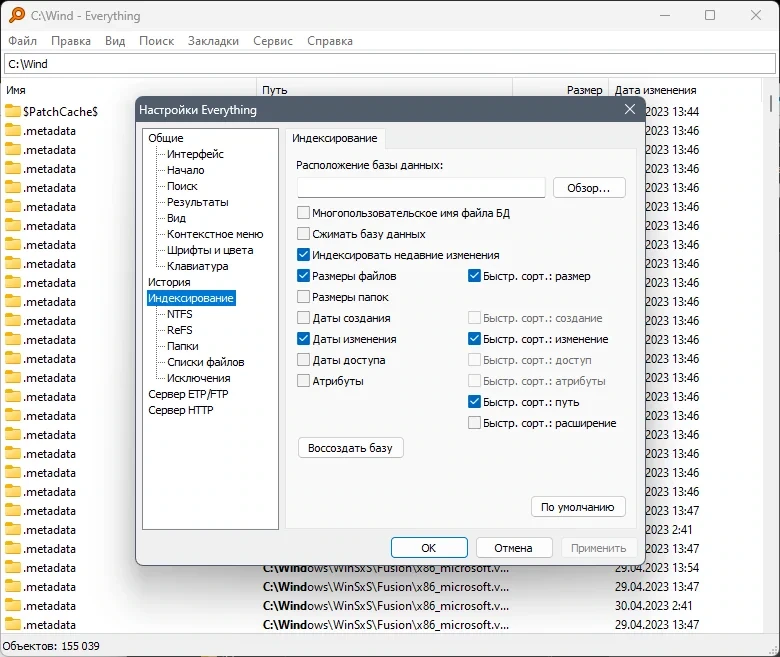Select Контекстное меню in settings tree

click(x=215, y=234)
